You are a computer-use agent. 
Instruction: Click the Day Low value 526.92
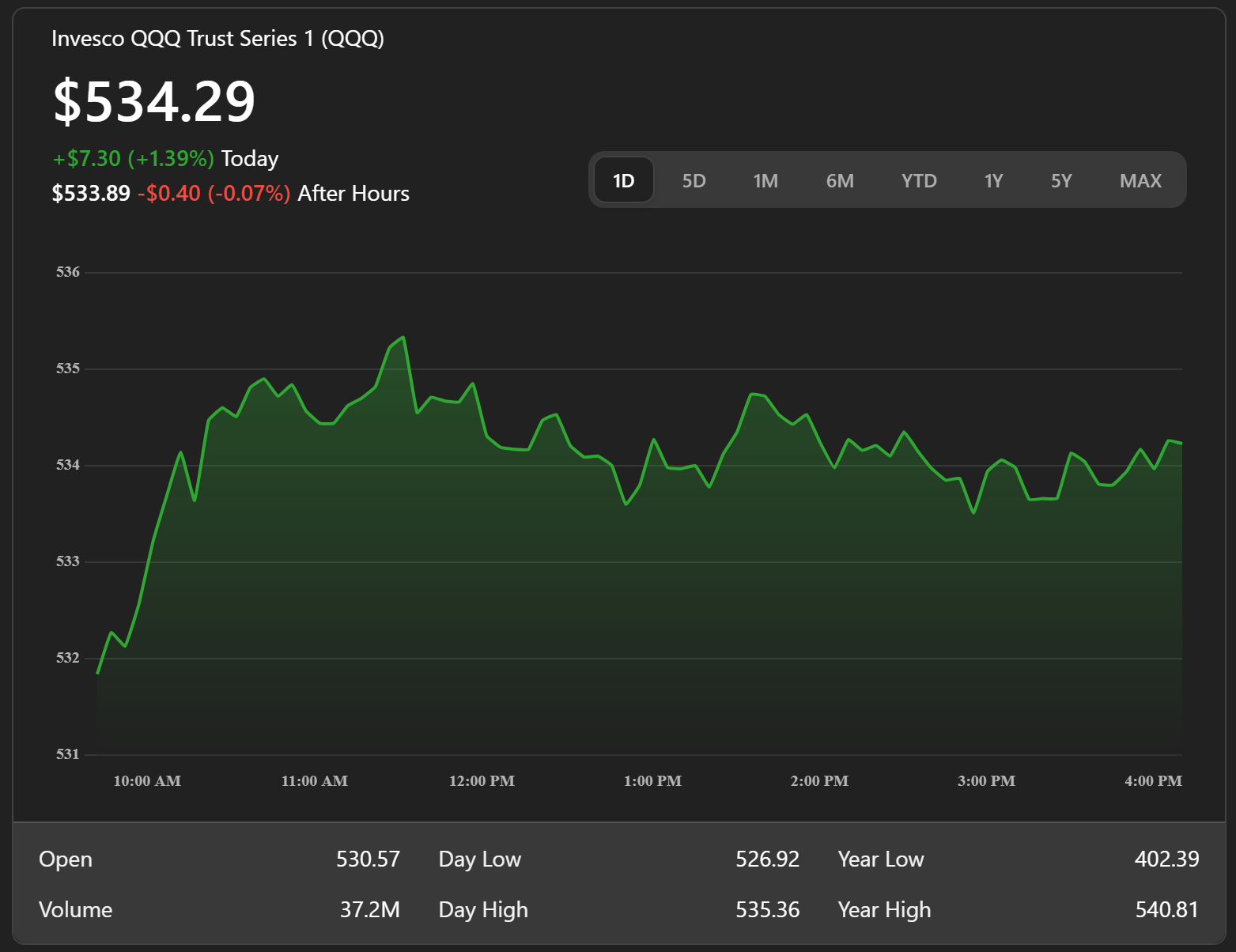(x=767, y=859)
